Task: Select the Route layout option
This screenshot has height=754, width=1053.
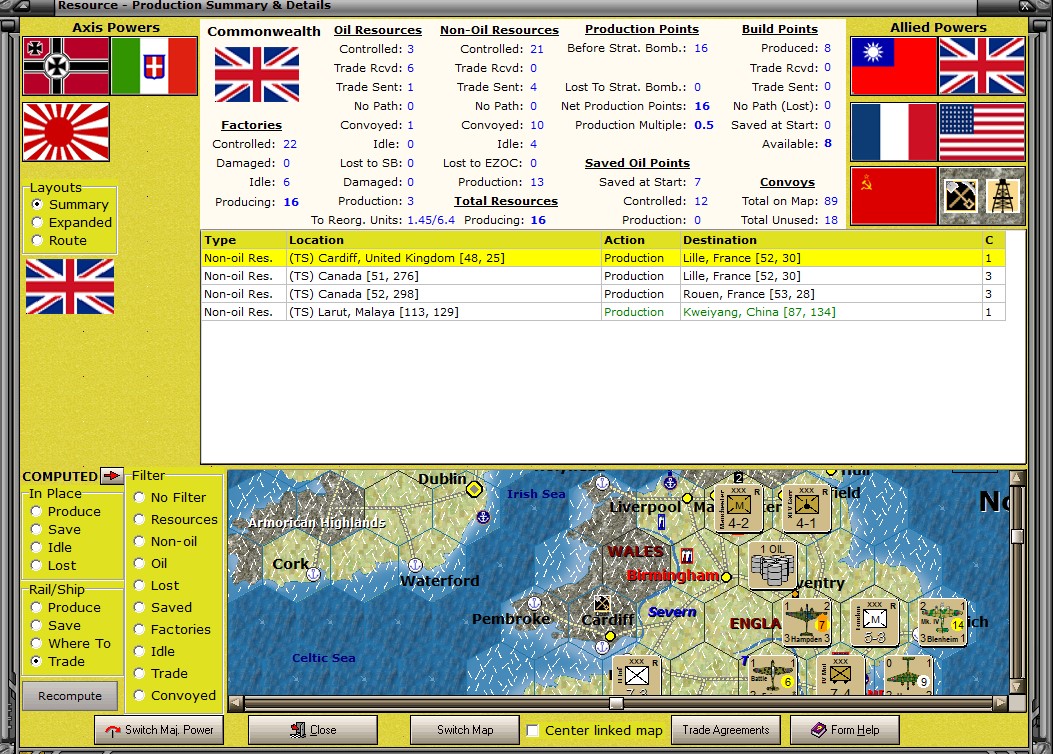Action: (59, 240)
